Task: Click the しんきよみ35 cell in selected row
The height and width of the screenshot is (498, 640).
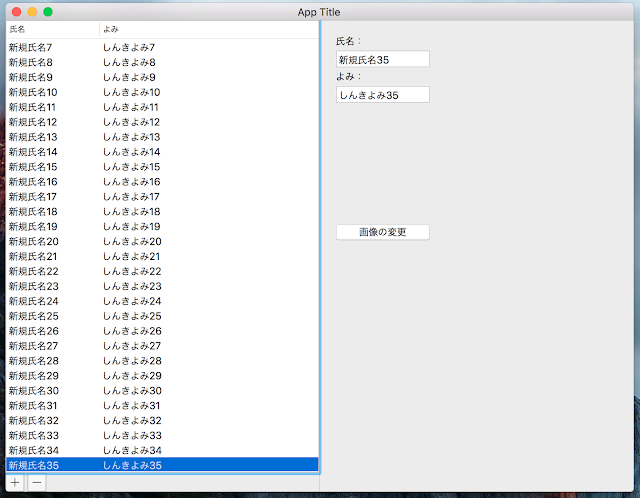Action: pos(132,465)
